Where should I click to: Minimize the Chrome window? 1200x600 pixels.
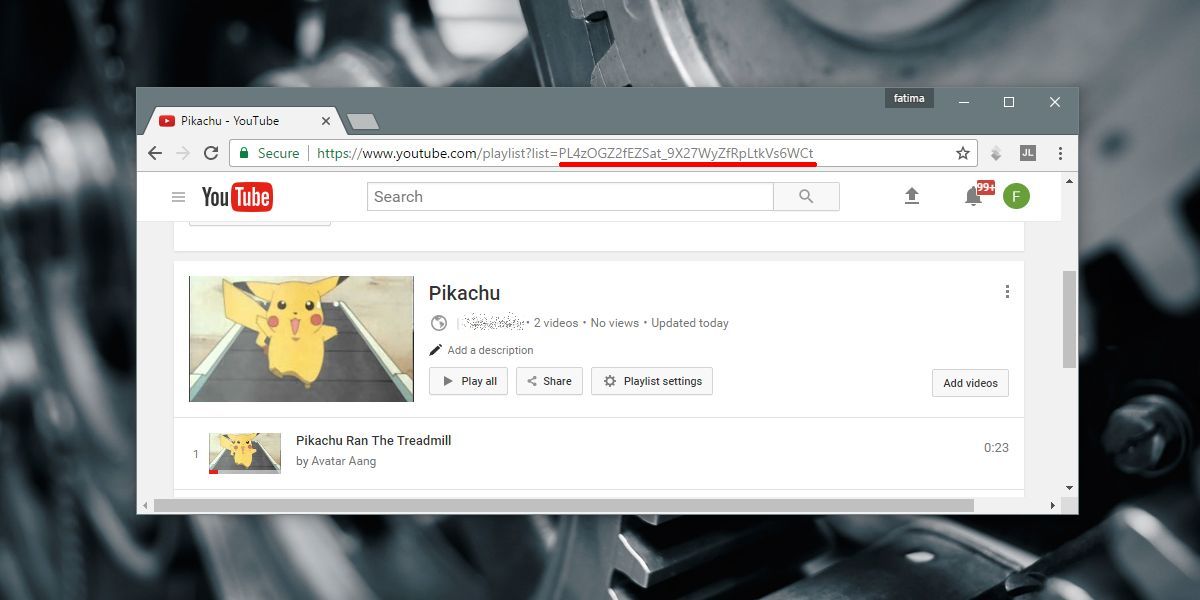[x=964, y=101]
